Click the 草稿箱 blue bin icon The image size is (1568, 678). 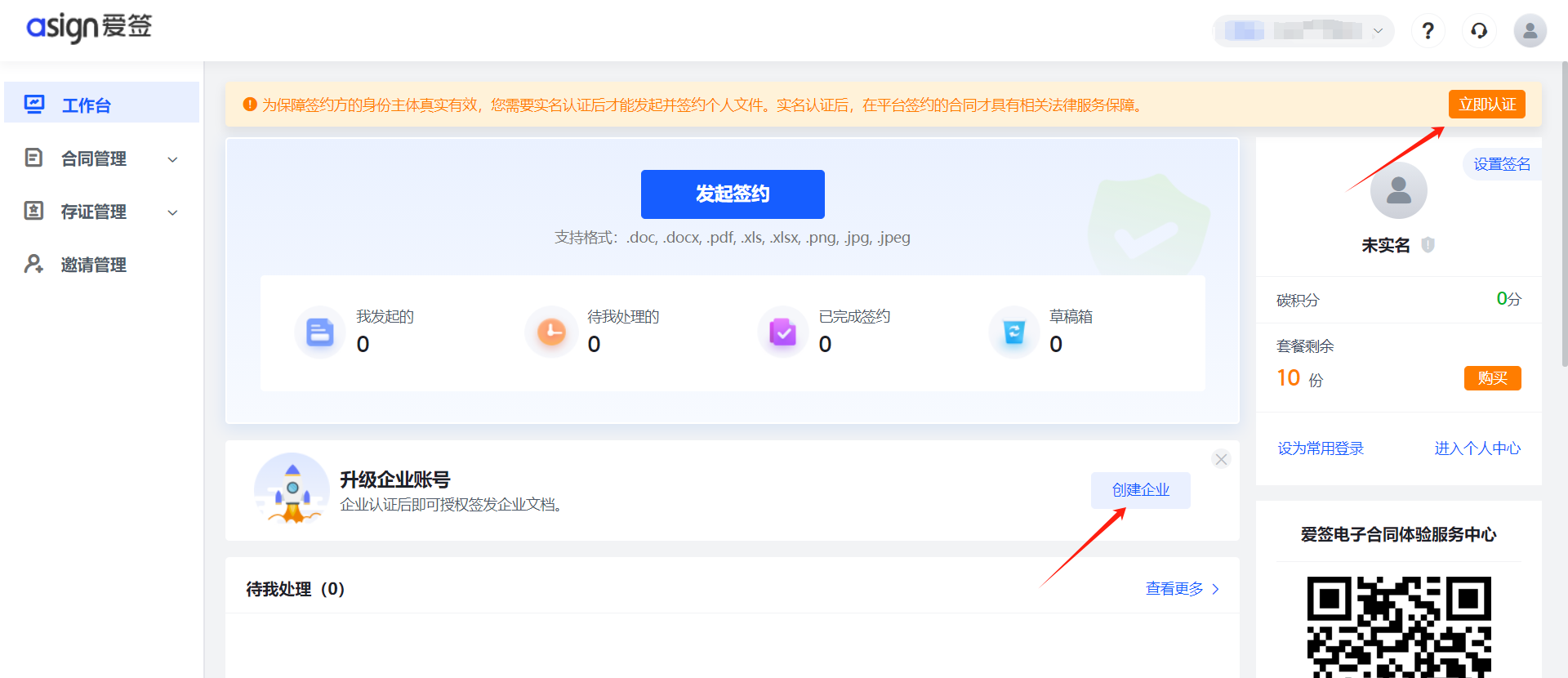coord(1013,332)
